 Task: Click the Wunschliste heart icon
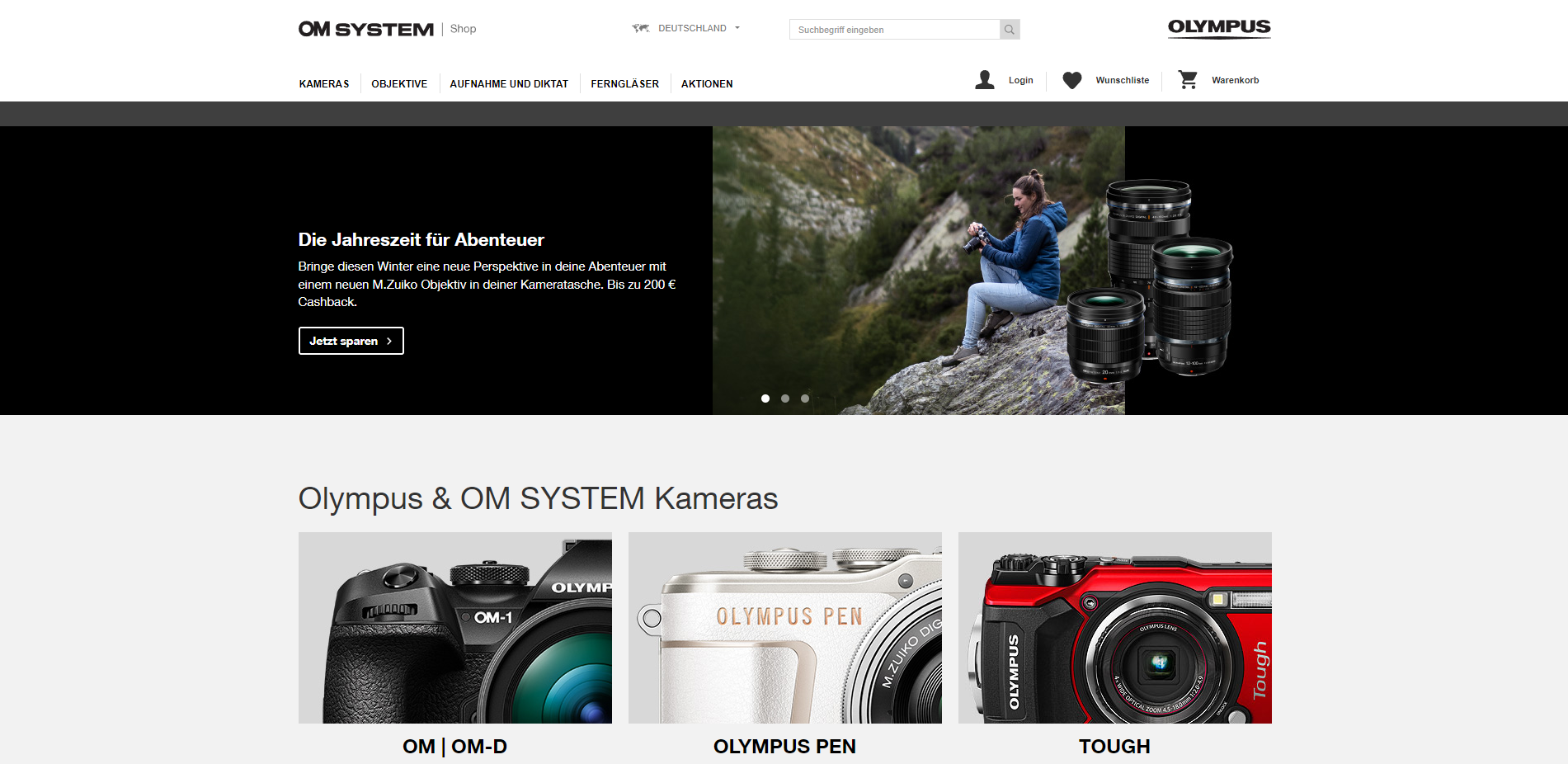coord(1072,80)
